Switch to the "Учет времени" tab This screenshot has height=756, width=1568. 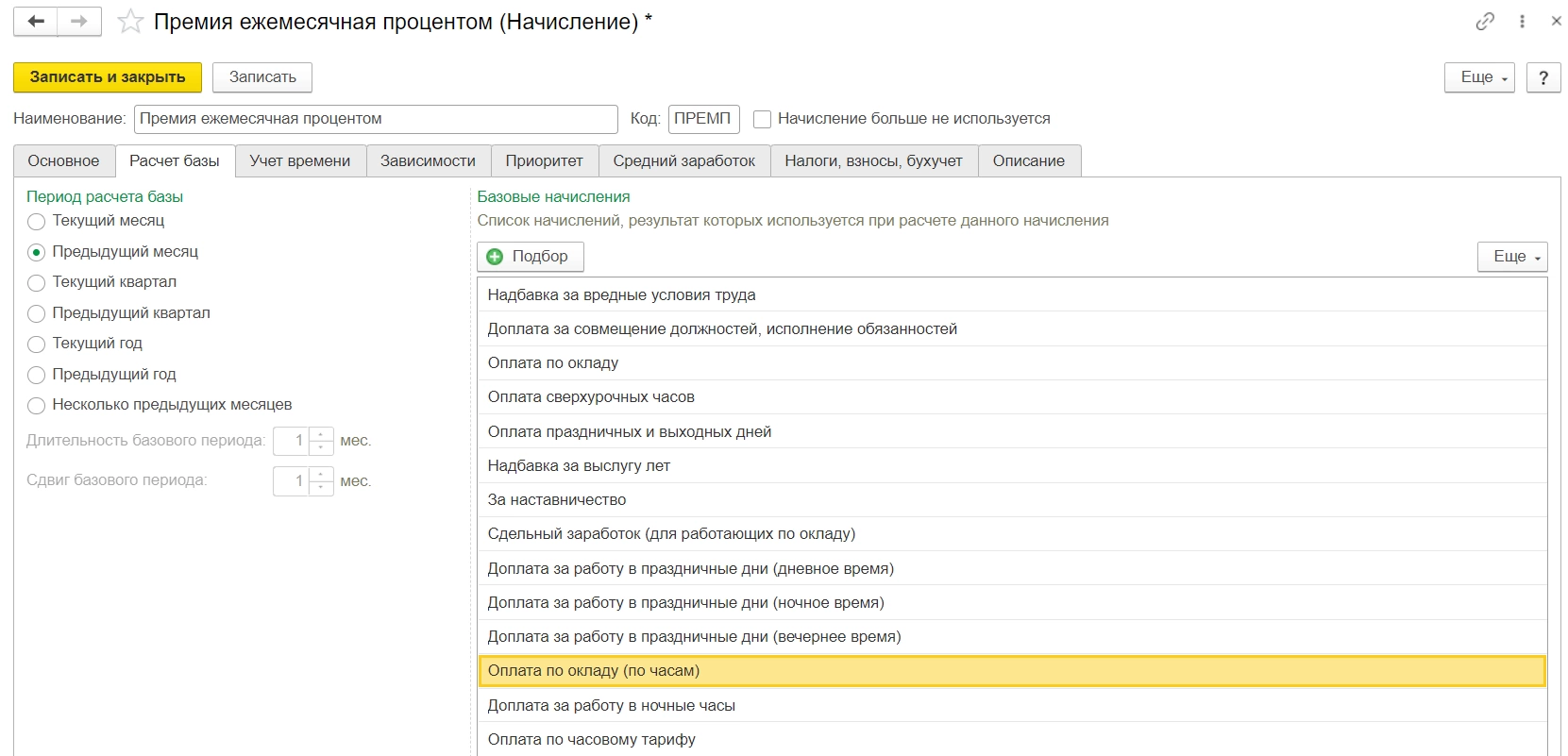click(x=299, y=161)
